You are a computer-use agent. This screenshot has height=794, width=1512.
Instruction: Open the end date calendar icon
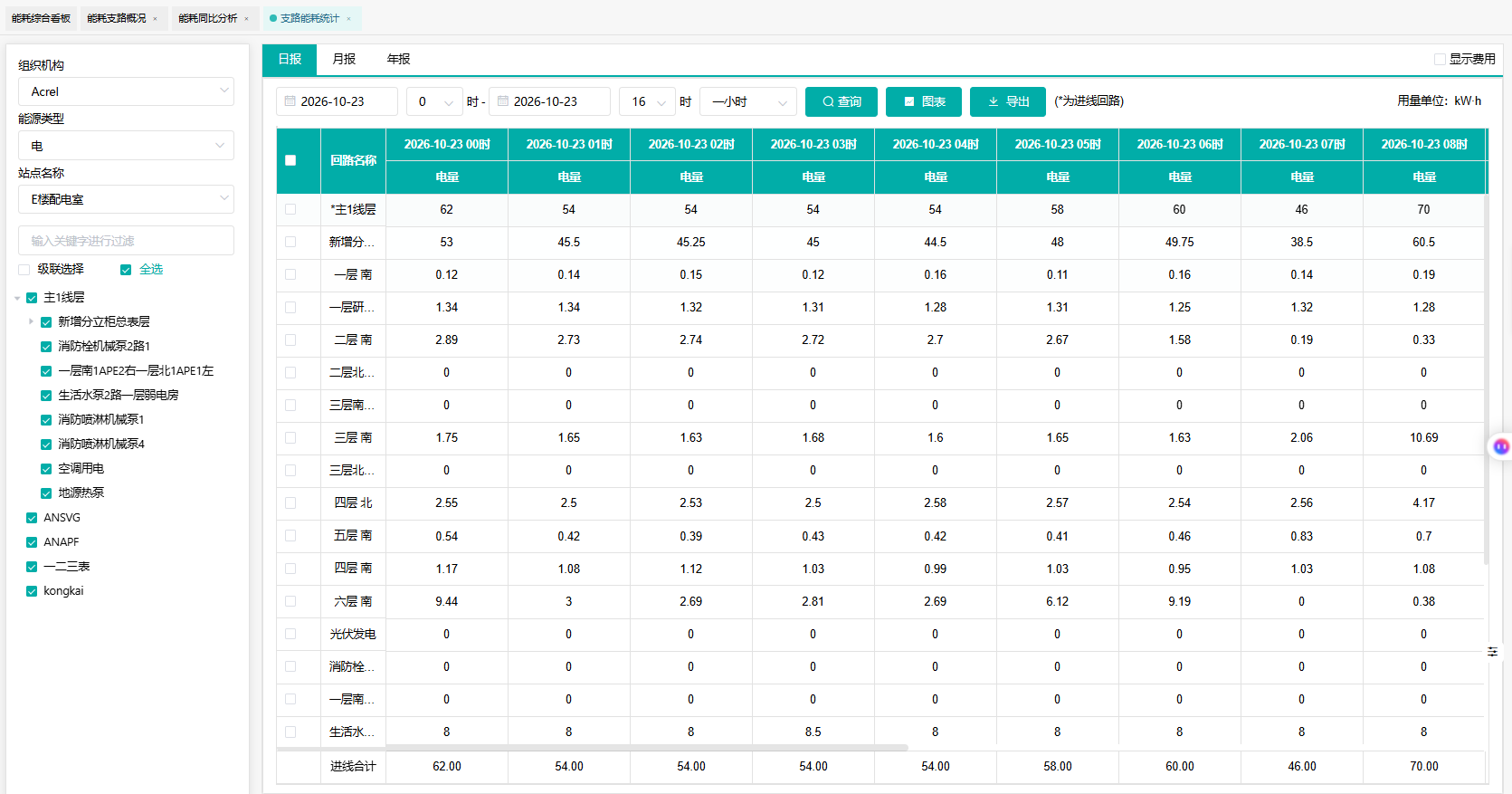[x=503, y=101]
